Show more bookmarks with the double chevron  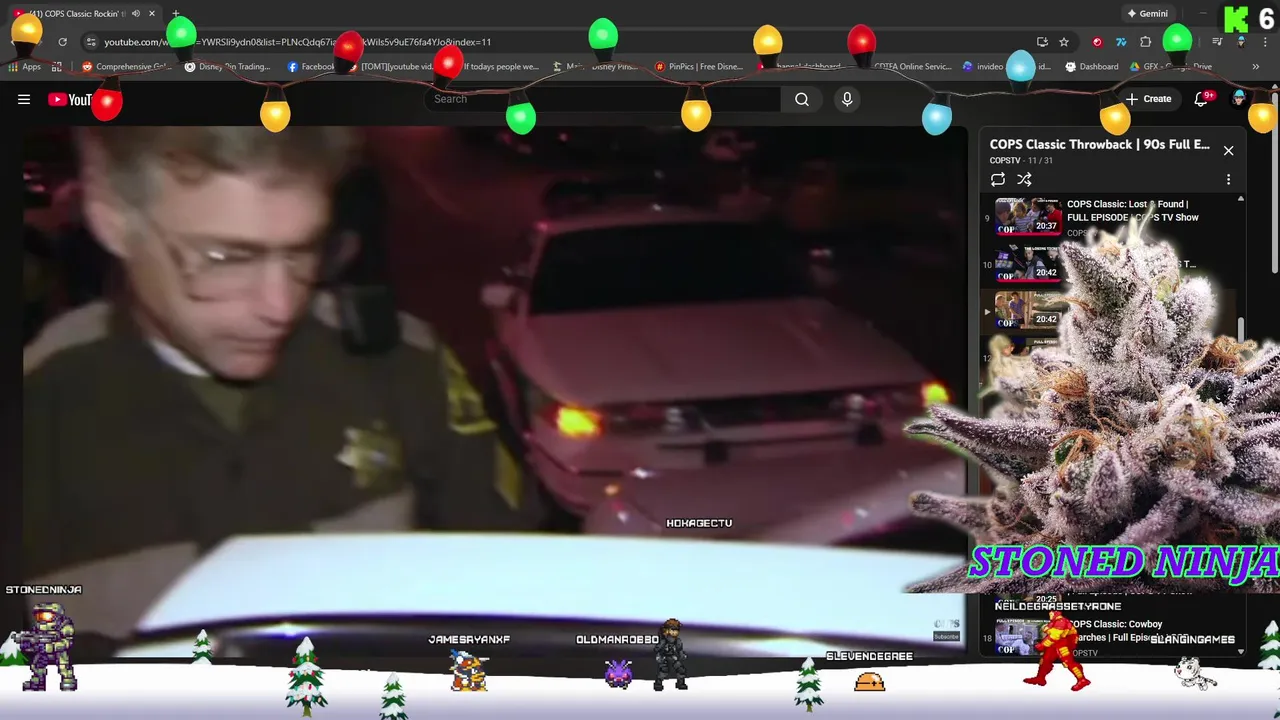click(1255, 67)
